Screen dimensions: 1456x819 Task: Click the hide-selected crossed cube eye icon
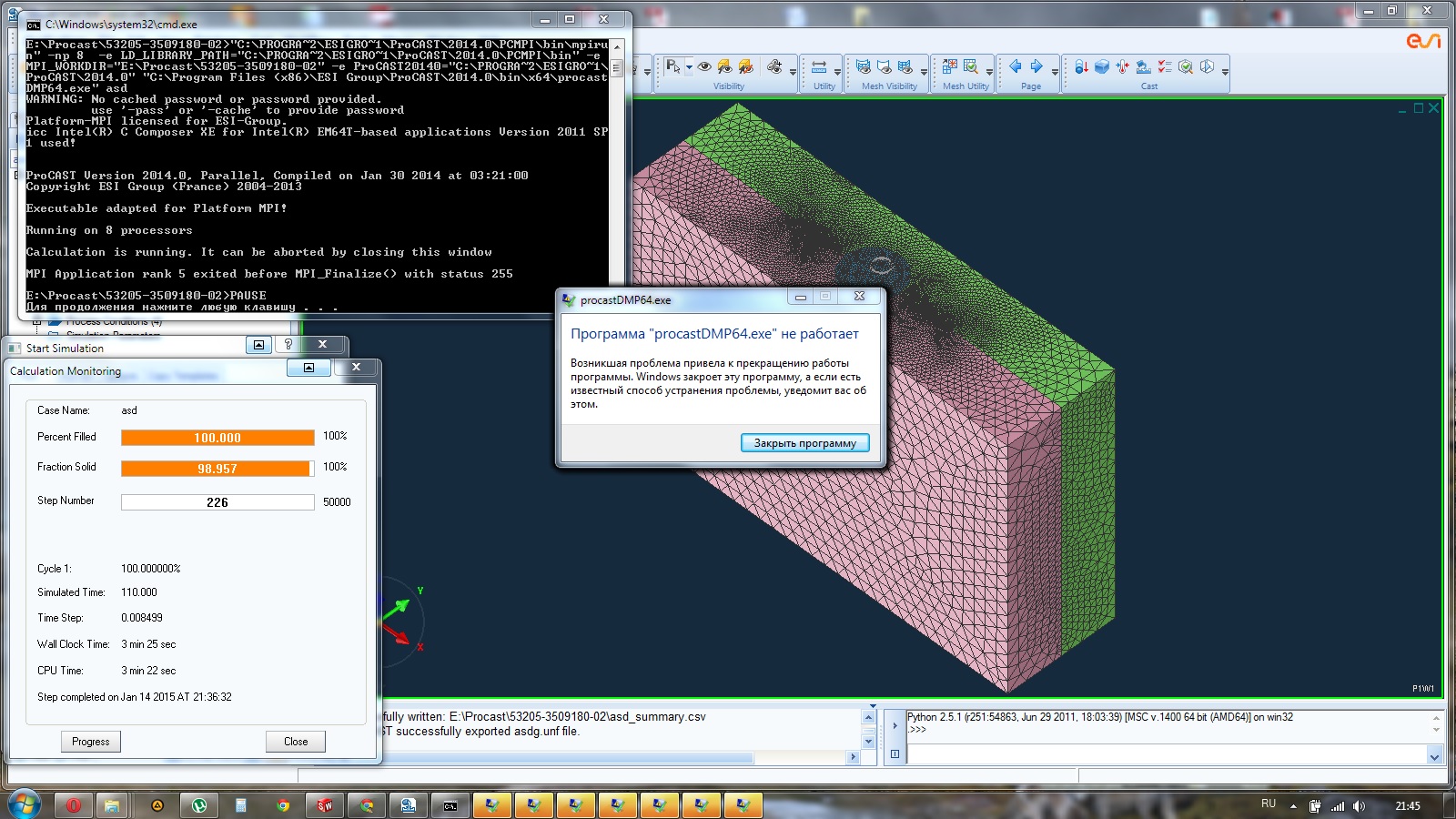pyautogui.click(x=746, y=66)
